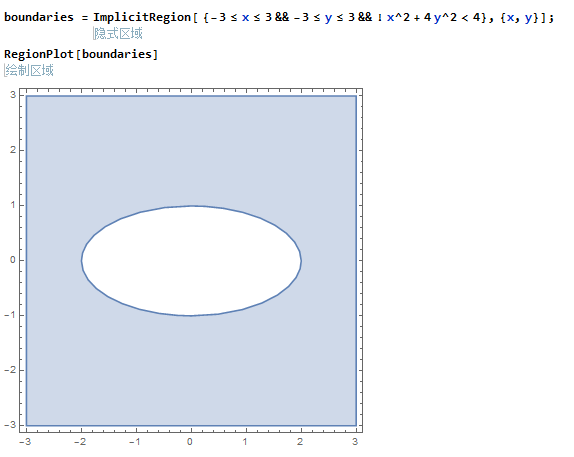
Task: Select the white elliptical hole in the plot
Action: pyautogui.click(x=191, y=261)
